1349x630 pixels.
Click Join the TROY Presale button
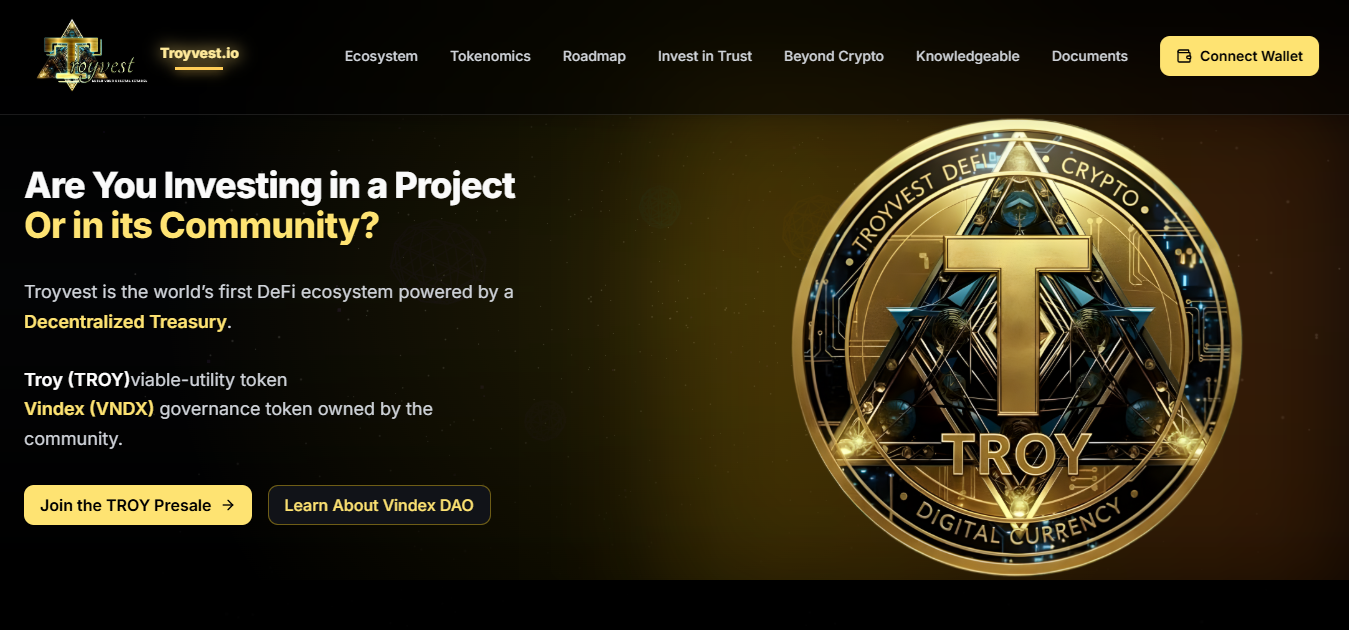pos(138,505)
